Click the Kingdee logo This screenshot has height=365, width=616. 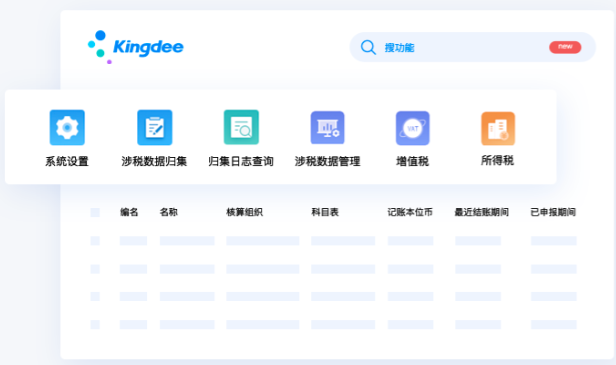[136, 47]
